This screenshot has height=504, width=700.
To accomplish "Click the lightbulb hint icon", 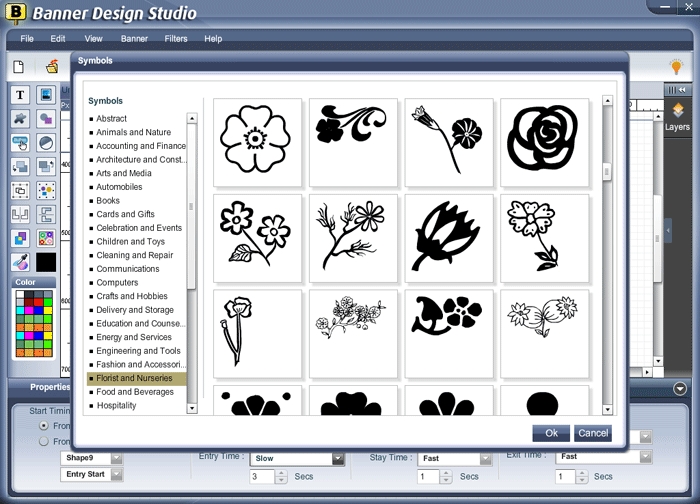I will [x=675, y=67].
